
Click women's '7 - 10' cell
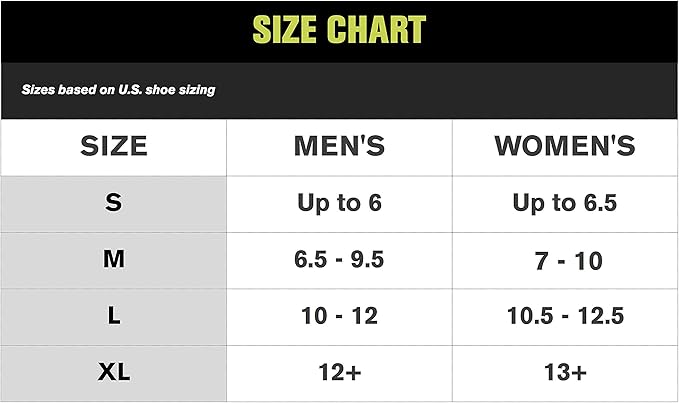[x=565, y=261]
